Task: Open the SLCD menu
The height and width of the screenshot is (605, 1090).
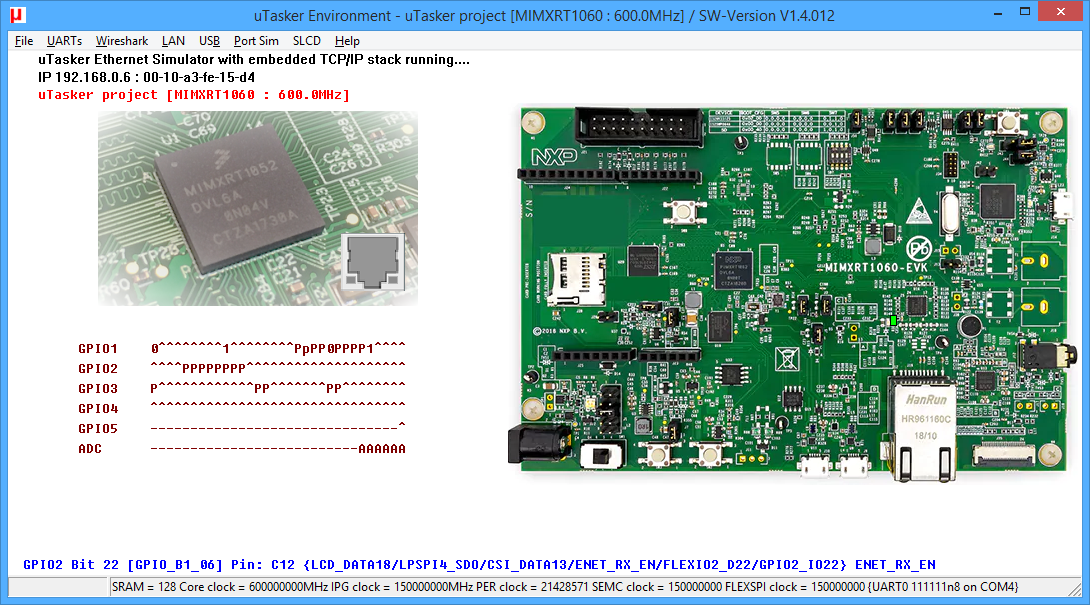Action: pyautogui.click(x=307, y=41)
